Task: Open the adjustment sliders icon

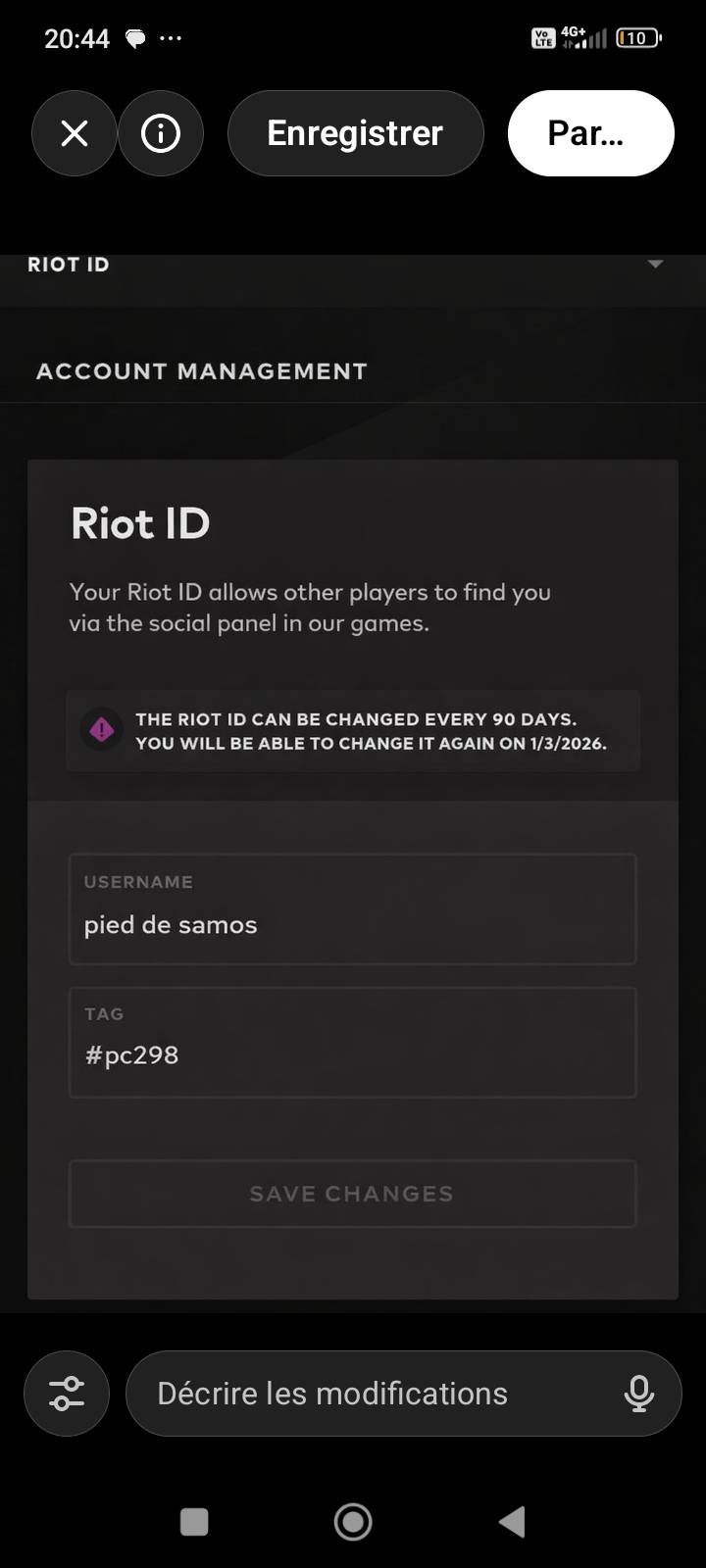Action: (x=67, y=1394)
